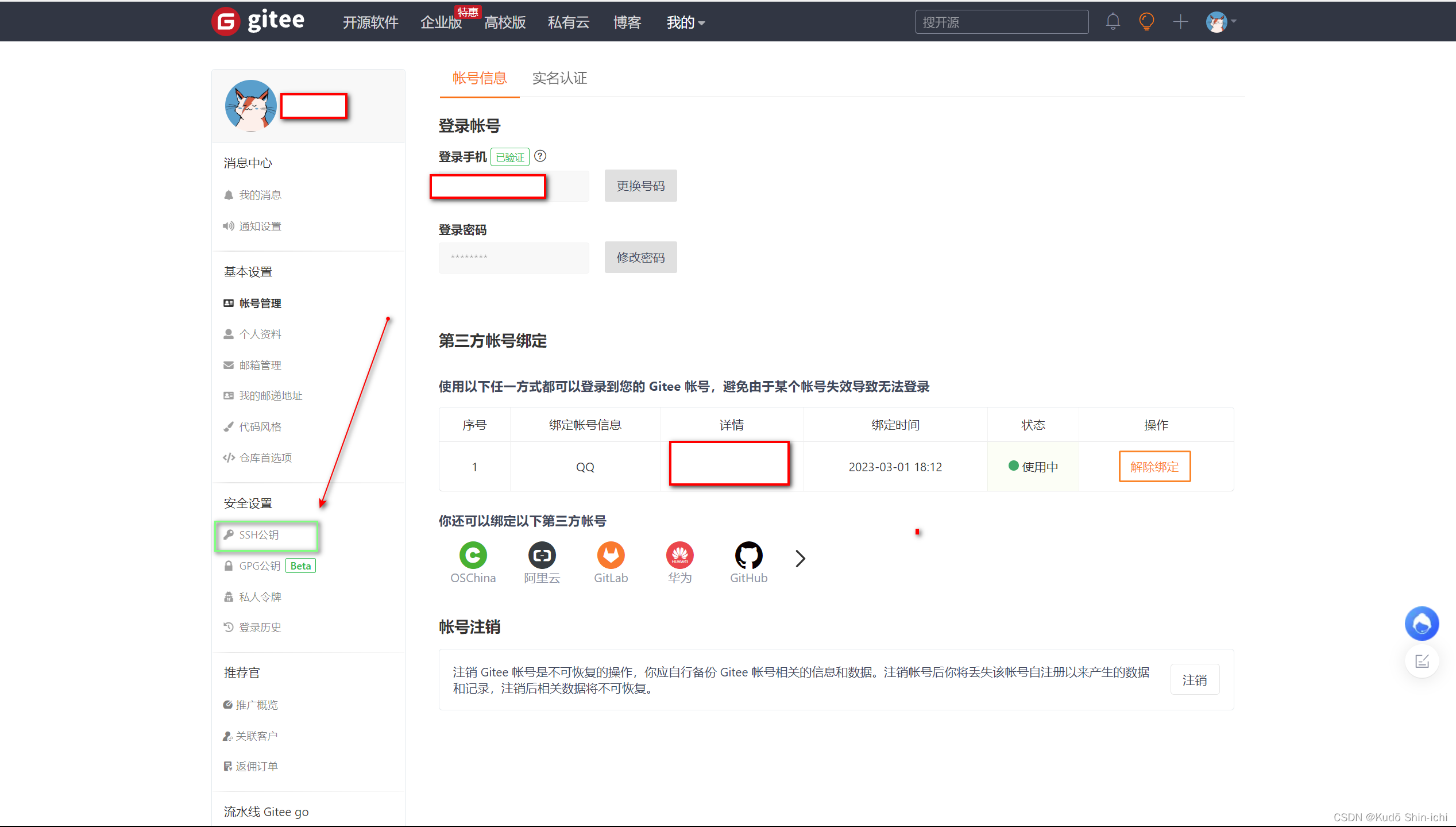The height and width of the screenshot is (827, 1456).
Task: Click the 更换号码 button
Action: tap(640, 185)
